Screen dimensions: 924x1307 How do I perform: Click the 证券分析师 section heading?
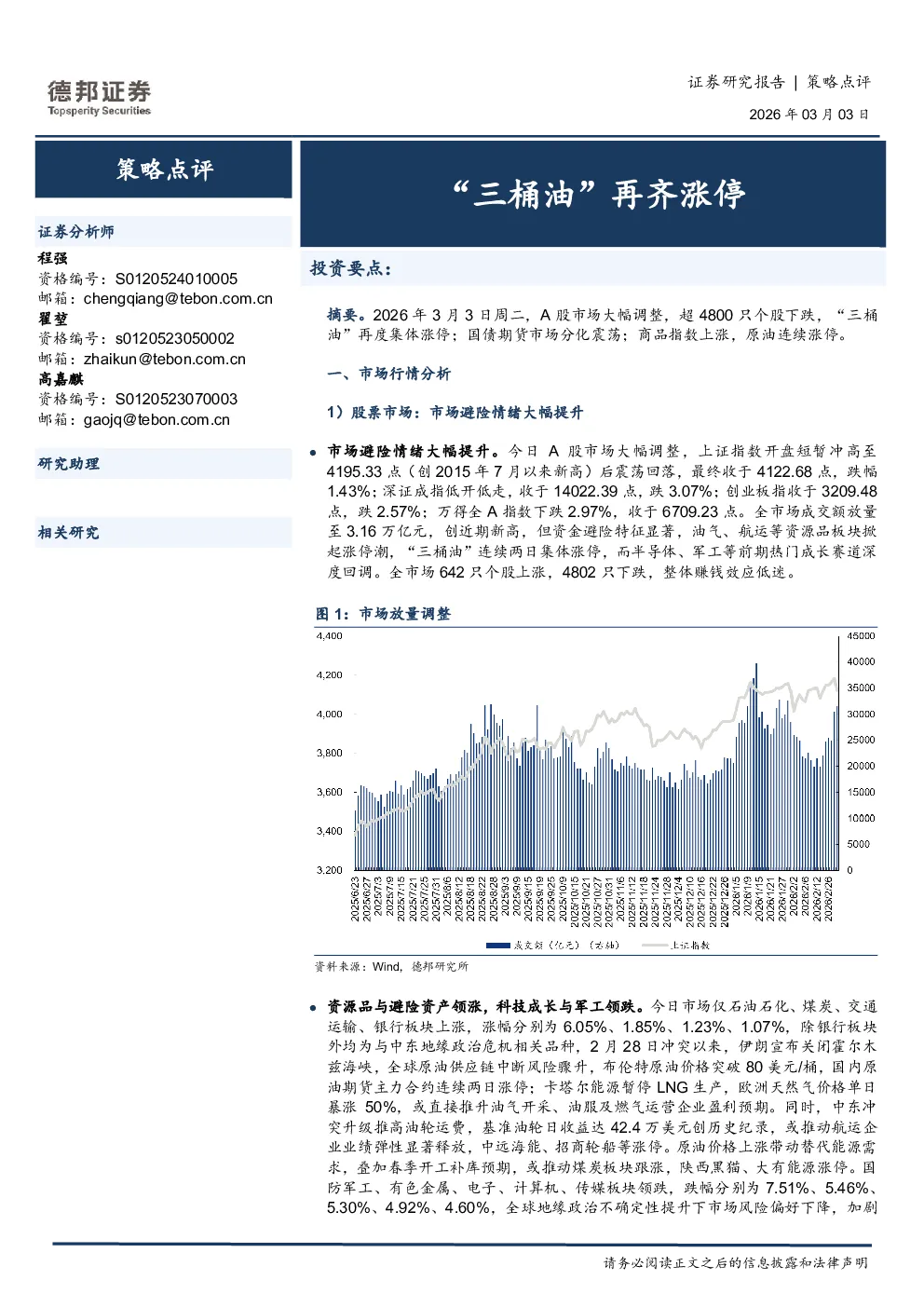(x=75, y=232)
